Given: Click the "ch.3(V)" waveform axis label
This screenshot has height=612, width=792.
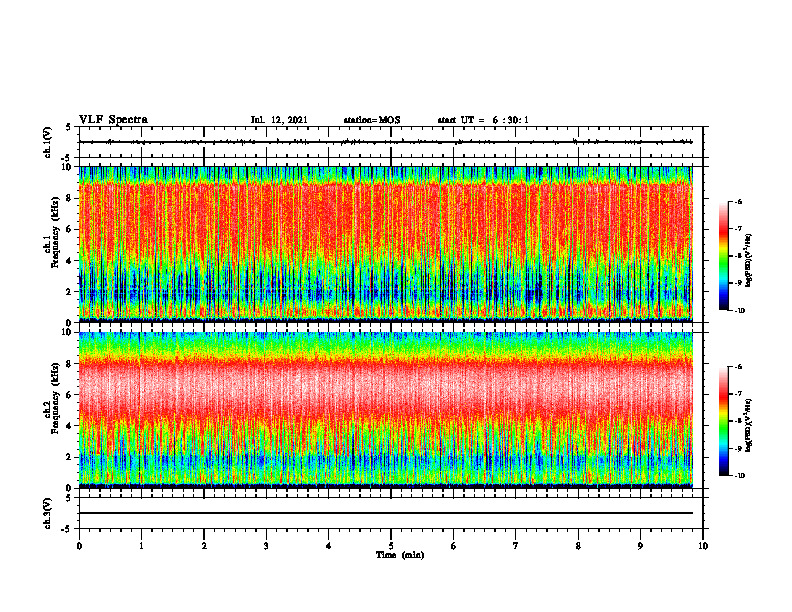Looking at the screenshot, I should tap(48, 513).
